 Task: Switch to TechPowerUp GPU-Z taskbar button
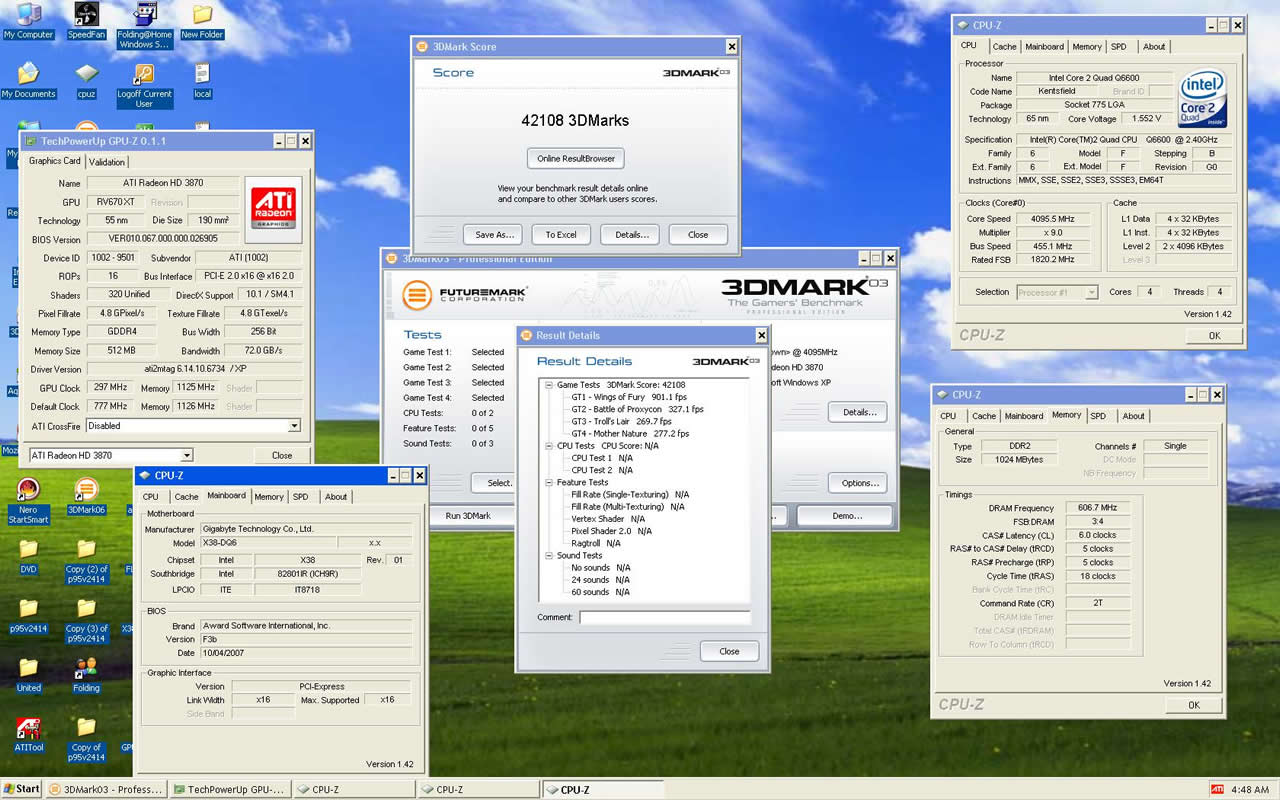point(231,789)
